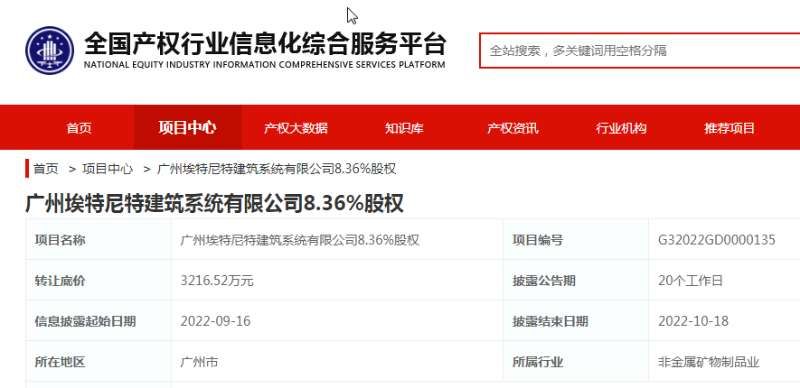Open the 产权大数据 navigation tab

(x=296, y=128)
